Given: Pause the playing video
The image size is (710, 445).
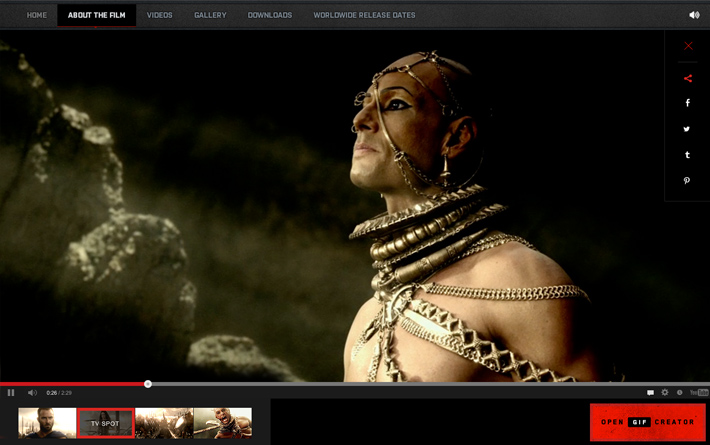Looking at the screenshot, I should (x=11, y=392).
